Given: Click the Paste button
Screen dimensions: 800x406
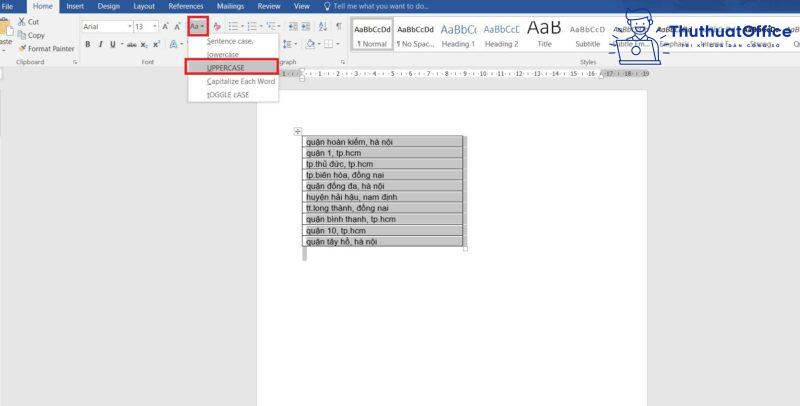Looking at the screenshot, I should click(x=6, y=33).
